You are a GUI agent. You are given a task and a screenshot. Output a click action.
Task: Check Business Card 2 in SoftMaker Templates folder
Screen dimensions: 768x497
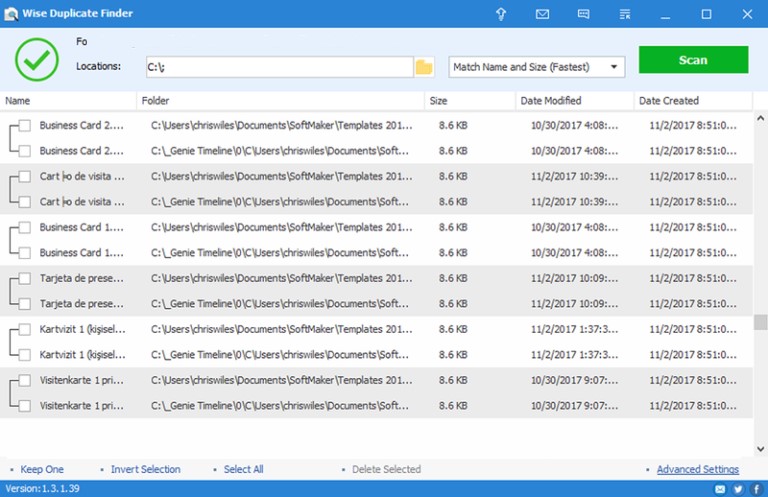pos(24,125)
